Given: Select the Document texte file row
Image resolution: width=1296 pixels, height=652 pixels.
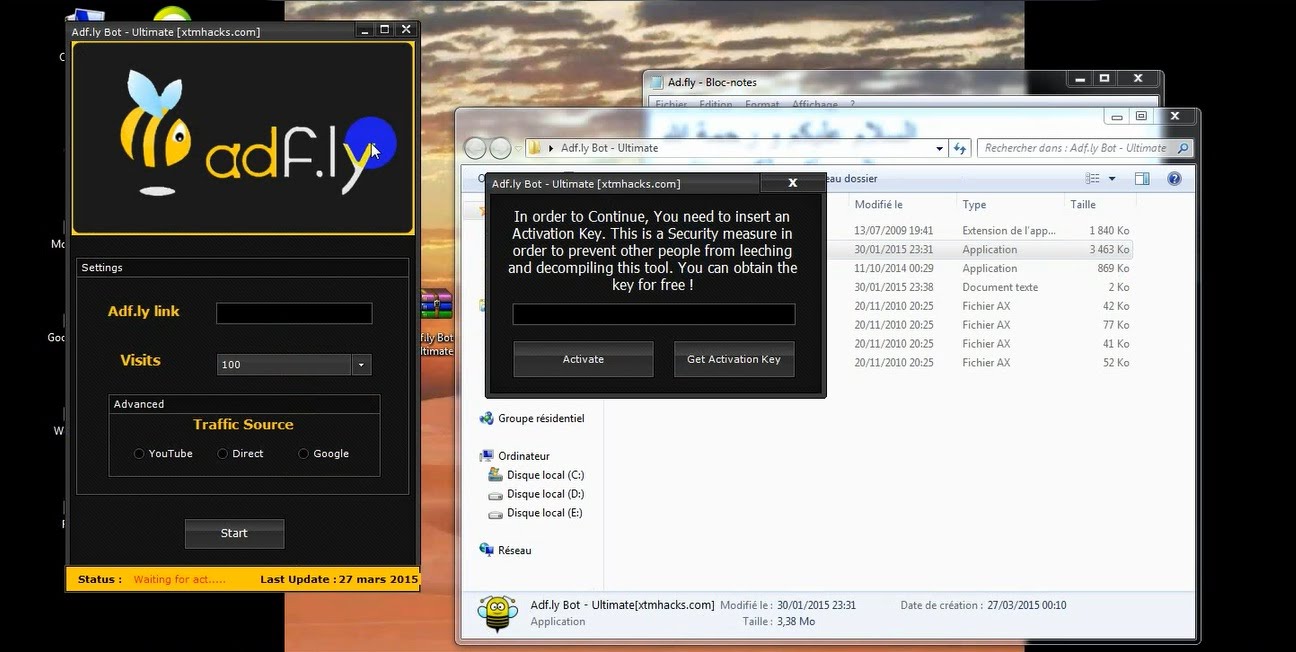Looking at the screenshot, I should (x=980, y=288).
